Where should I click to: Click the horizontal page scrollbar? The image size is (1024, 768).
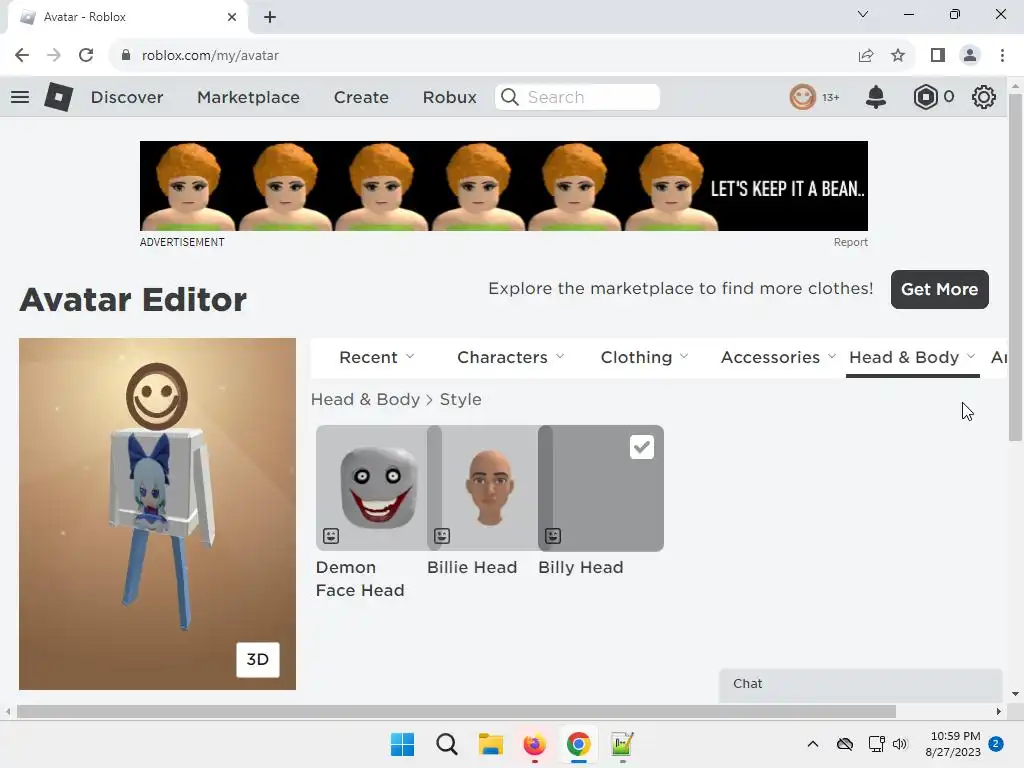[x=456, y=712]
